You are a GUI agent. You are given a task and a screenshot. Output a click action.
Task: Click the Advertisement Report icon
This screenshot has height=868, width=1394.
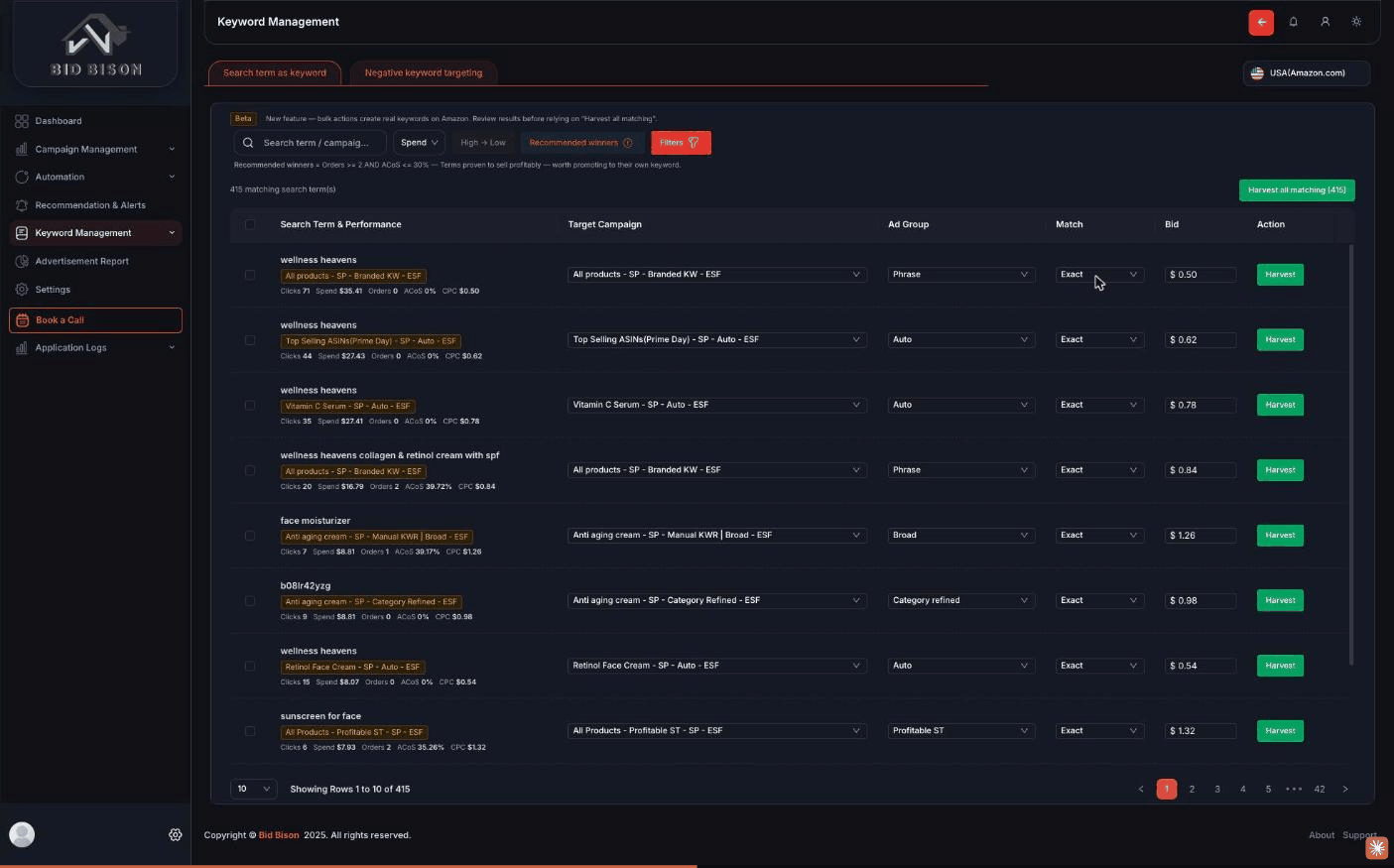[x=22, y=261]
